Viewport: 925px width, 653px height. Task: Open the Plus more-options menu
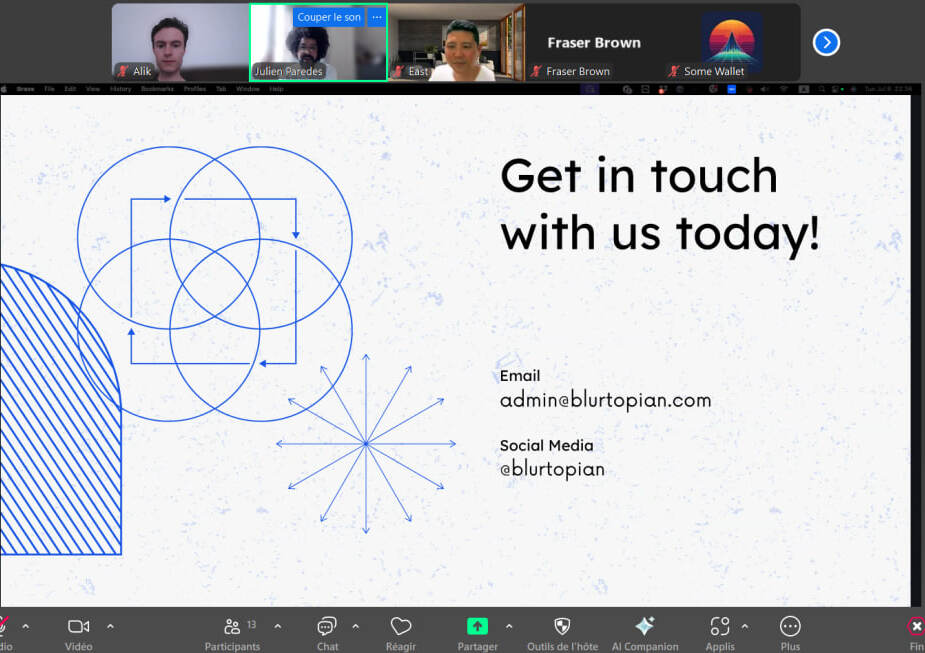coord(790,634)
